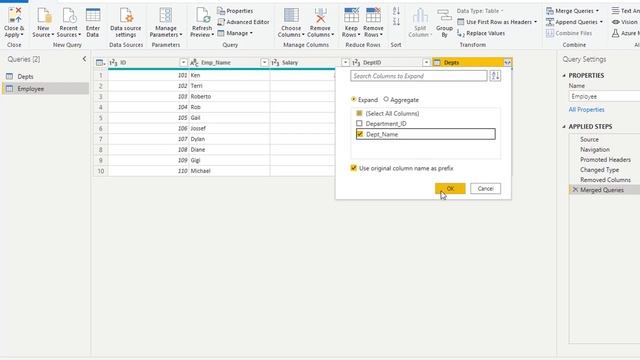Click Use First Row as Headers

point(498,22)
